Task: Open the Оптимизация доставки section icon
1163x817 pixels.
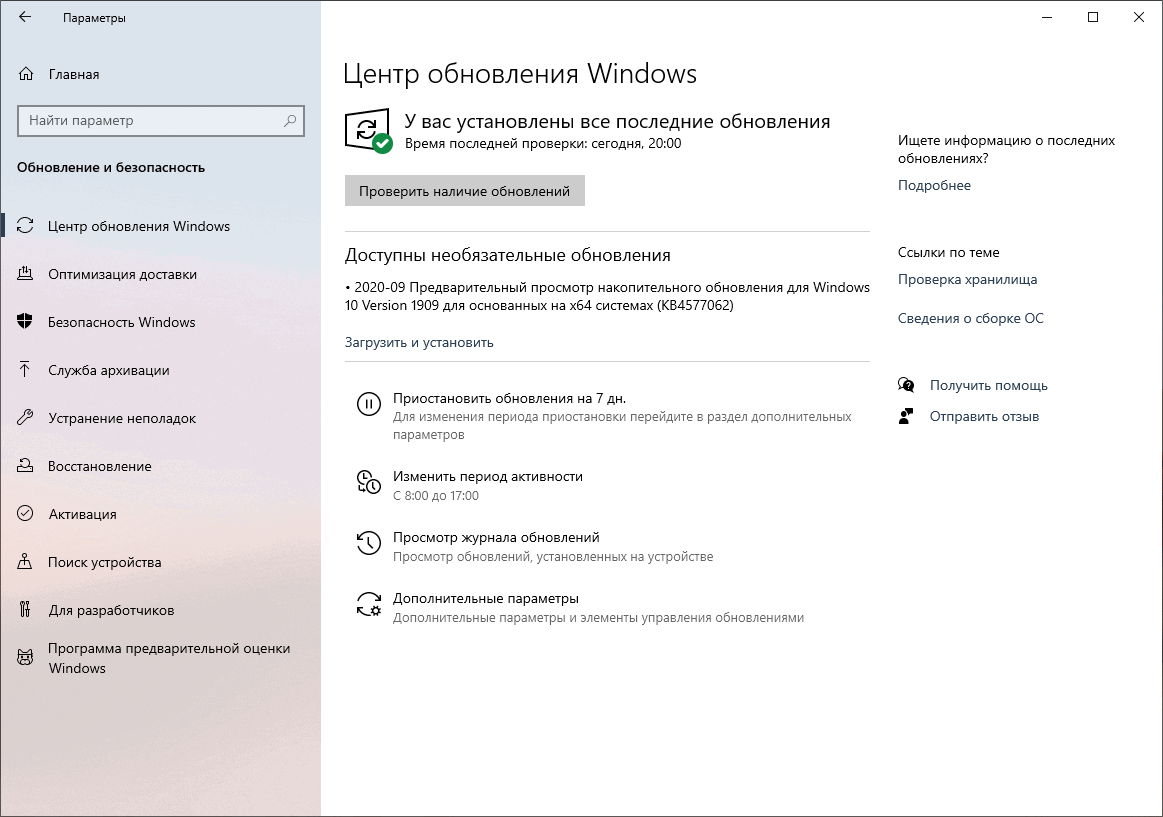Action: click(x=25, y=274)
